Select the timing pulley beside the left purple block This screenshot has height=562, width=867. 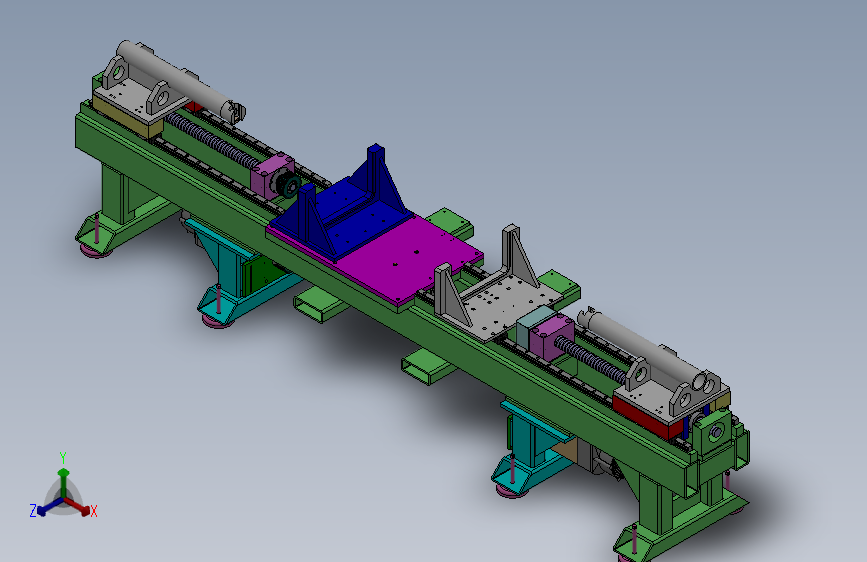tap(289, 185)
